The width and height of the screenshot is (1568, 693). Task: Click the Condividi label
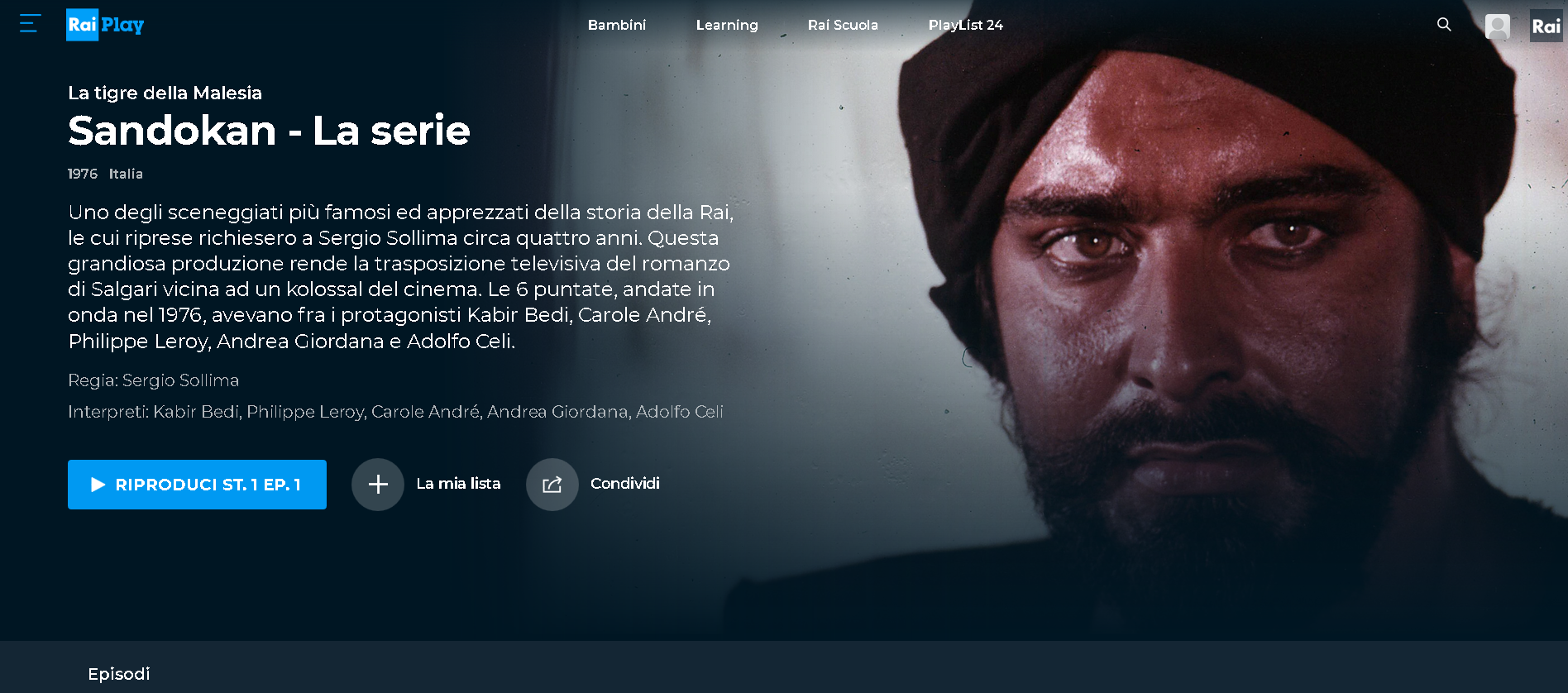pos(625,484)
